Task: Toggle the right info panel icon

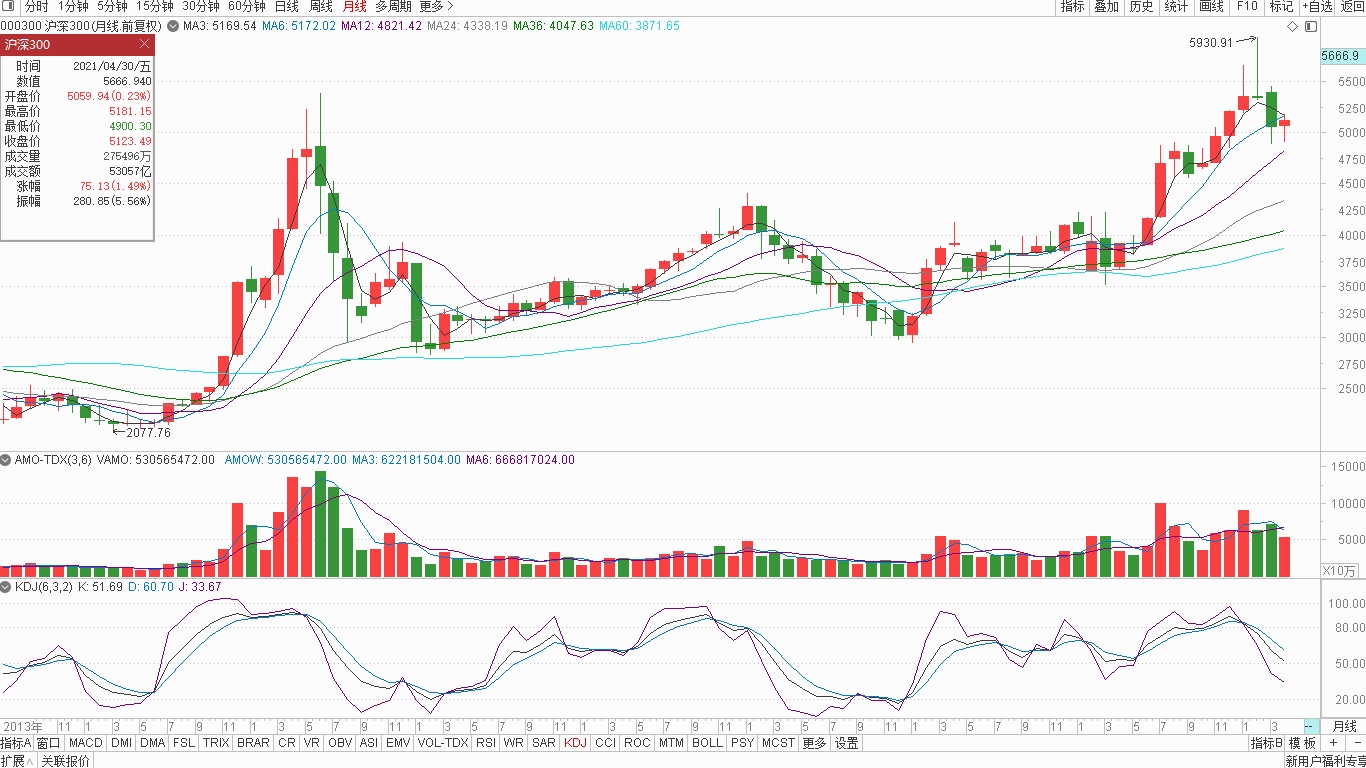Action: (x=1311, y=26)
